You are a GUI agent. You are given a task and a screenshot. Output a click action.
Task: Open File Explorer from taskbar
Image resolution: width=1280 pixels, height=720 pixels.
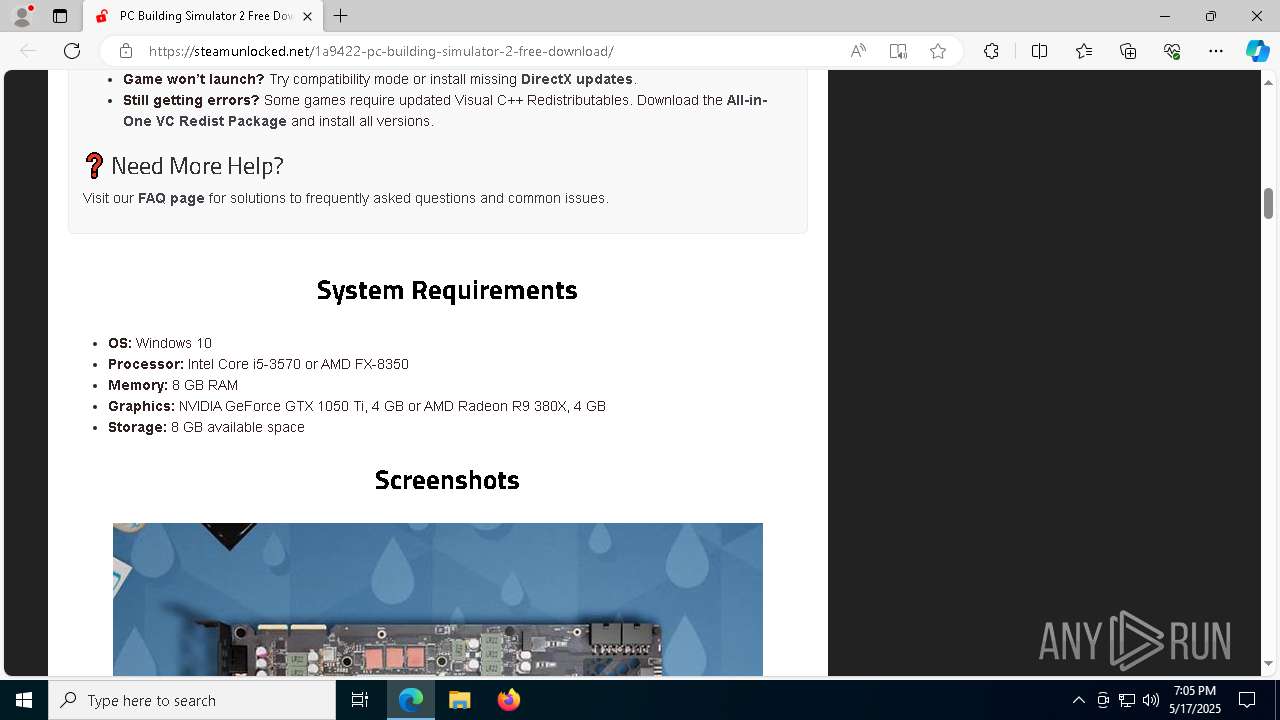tap(459, 700)
